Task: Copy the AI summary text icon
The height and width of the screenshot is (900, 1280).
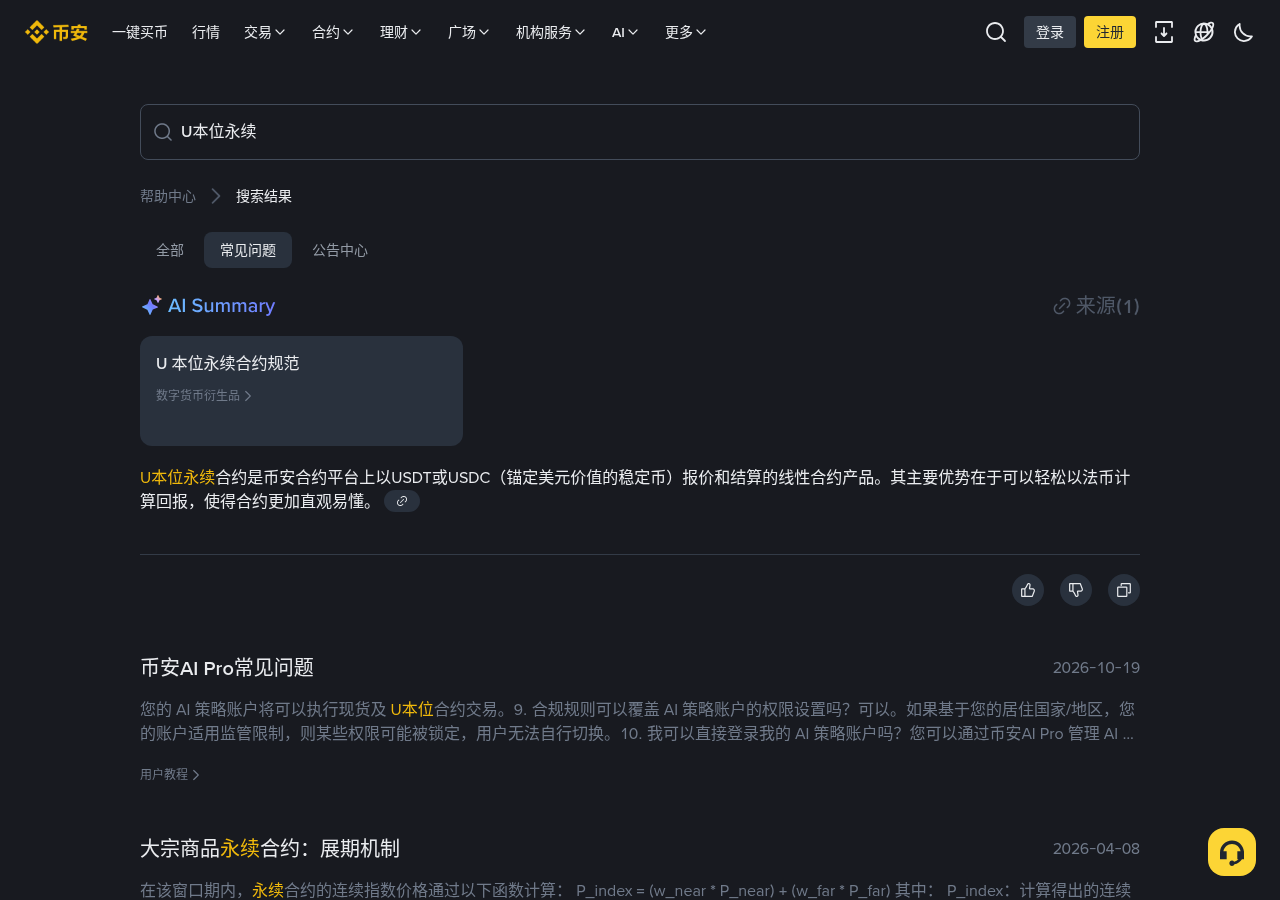Action: (x=1124, y=590)
